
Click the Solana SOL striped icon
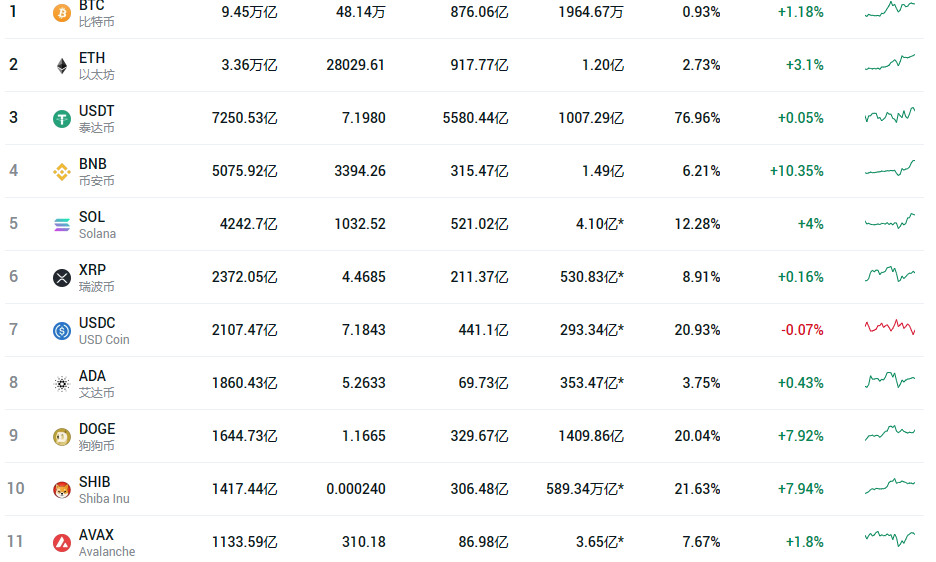[61, 225]
